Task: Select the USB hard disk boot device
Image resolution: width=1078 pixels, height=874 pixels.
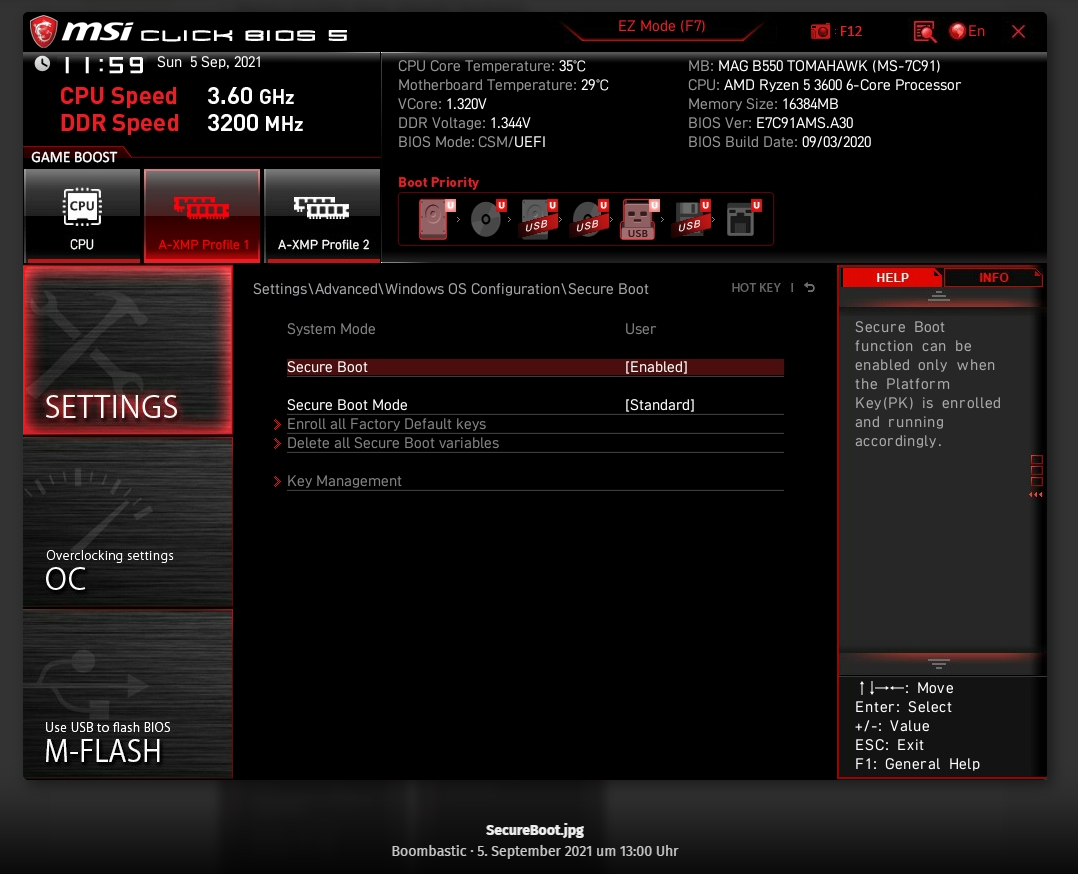Action: click(538, 219)
